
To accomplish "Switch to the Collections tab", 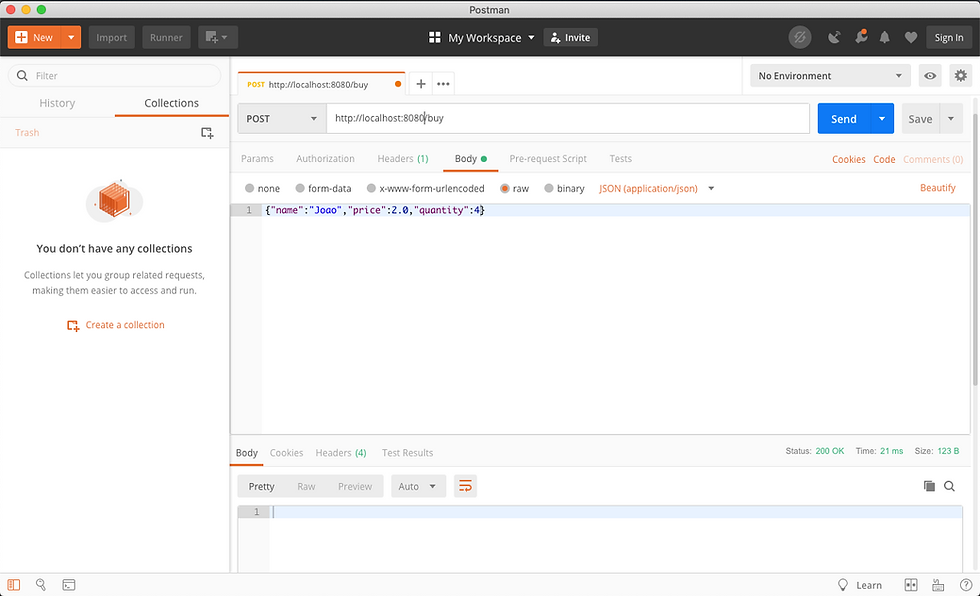I will pyautogui.click(x=171, y=103).
